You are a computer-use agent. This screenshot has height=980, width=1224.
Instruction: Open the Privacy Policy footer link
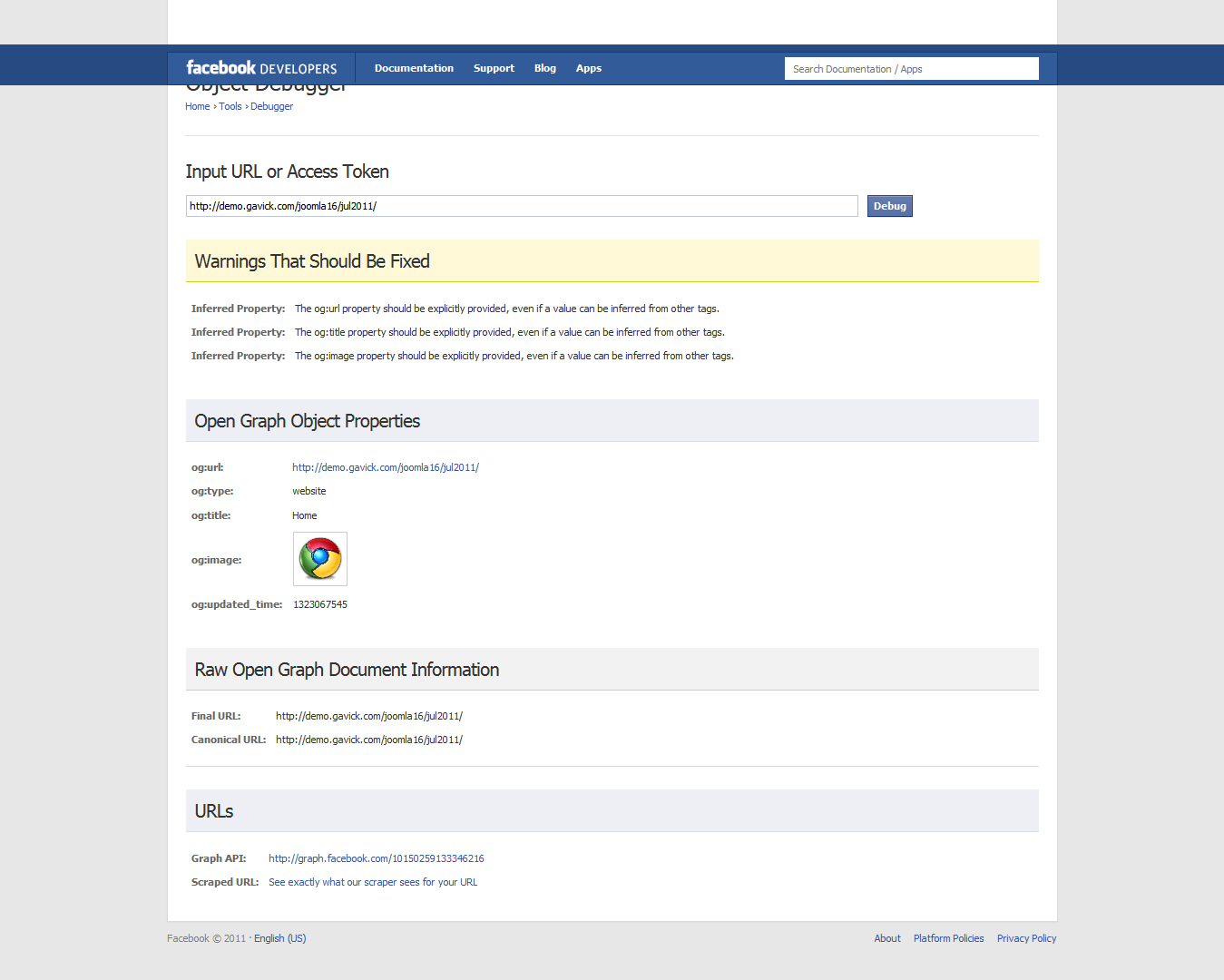tap(1027, 938)
